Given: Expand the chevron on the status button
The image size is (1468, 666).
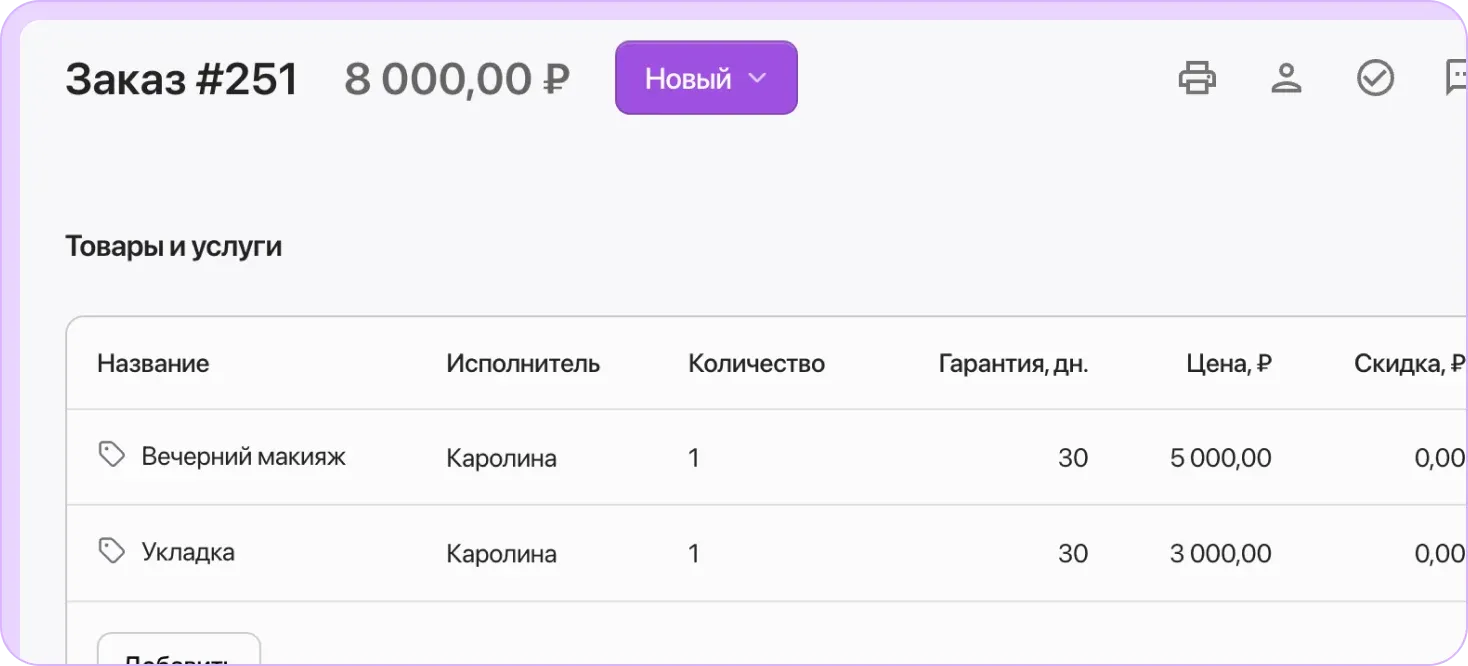Looking at the screenshot, I should [757, 77].
